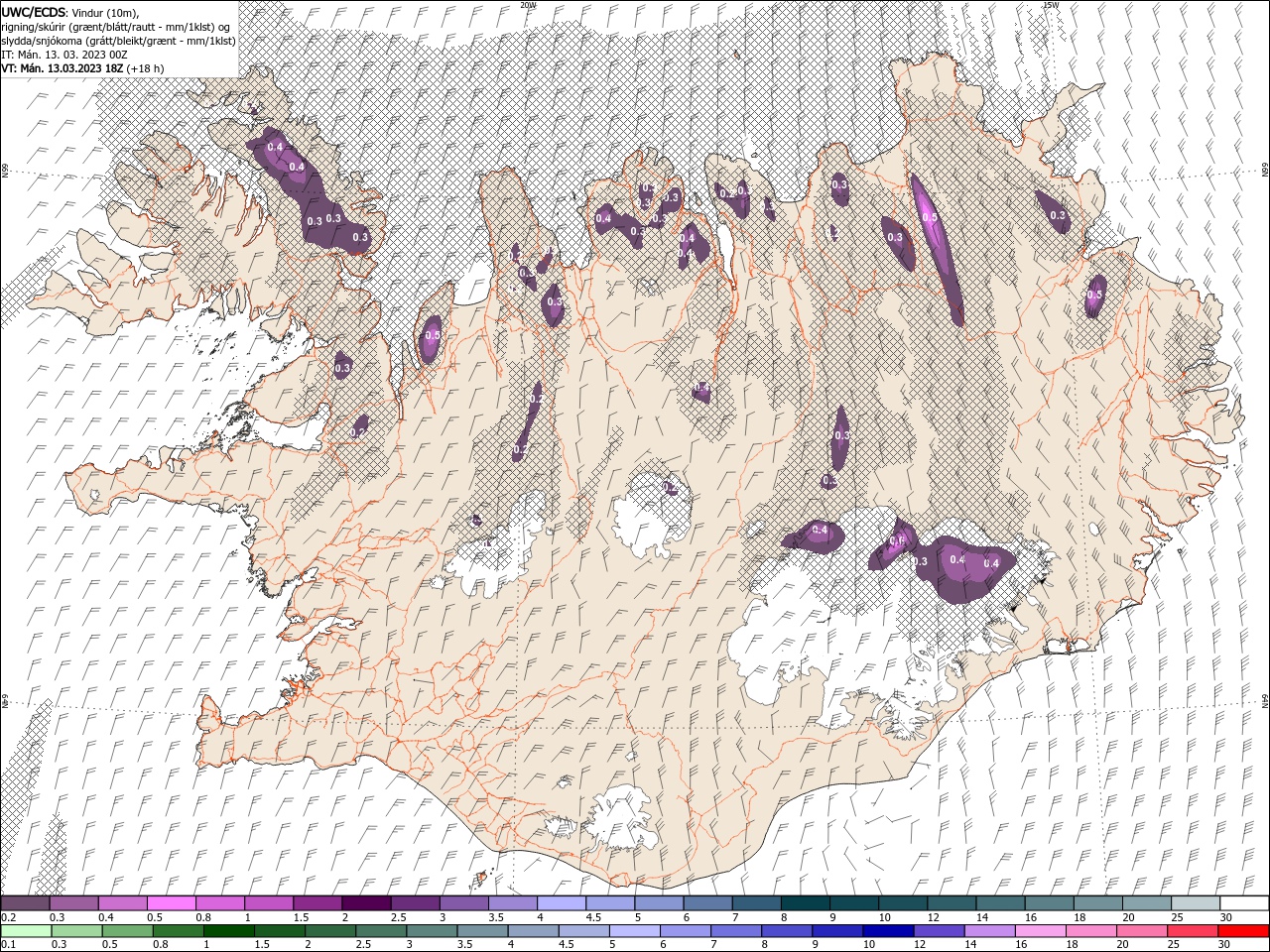Click the 'rigning/skúrir (grænt/blátt/rautt - mm/1klst) og' line

pyautogui.click(x=117, y=26)
